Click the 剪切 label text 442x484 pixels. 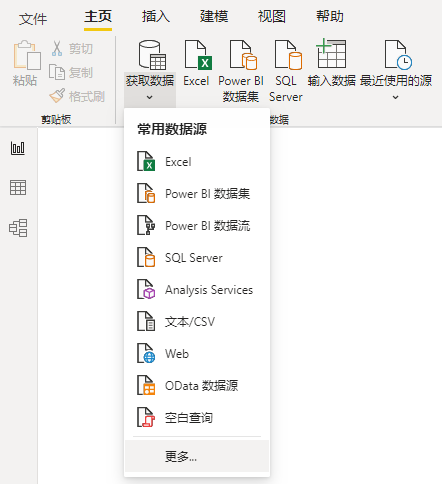(81, 49)
